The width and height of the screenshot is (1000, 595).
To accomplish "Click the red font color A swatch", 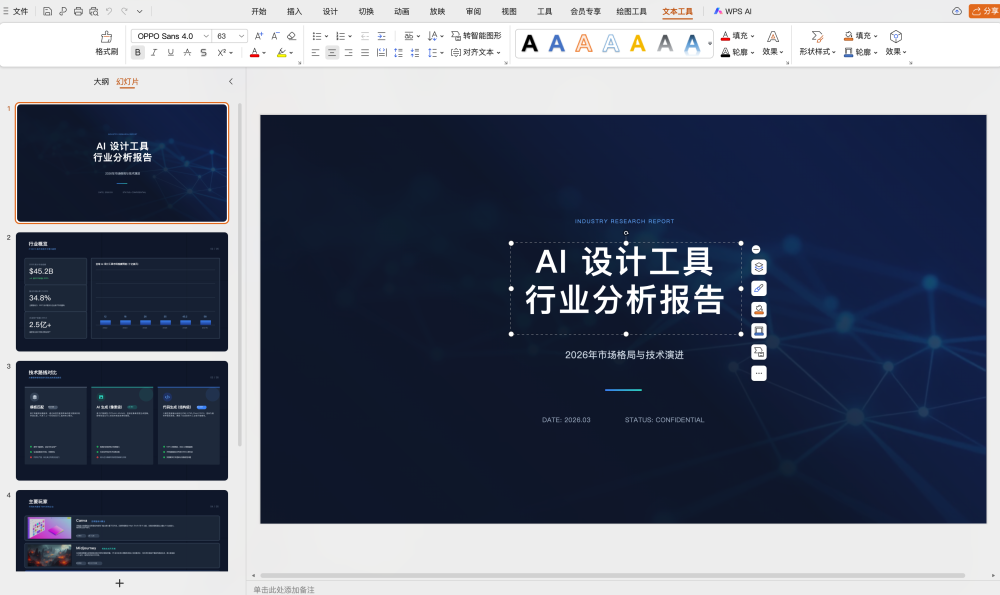I will [254, 53].
